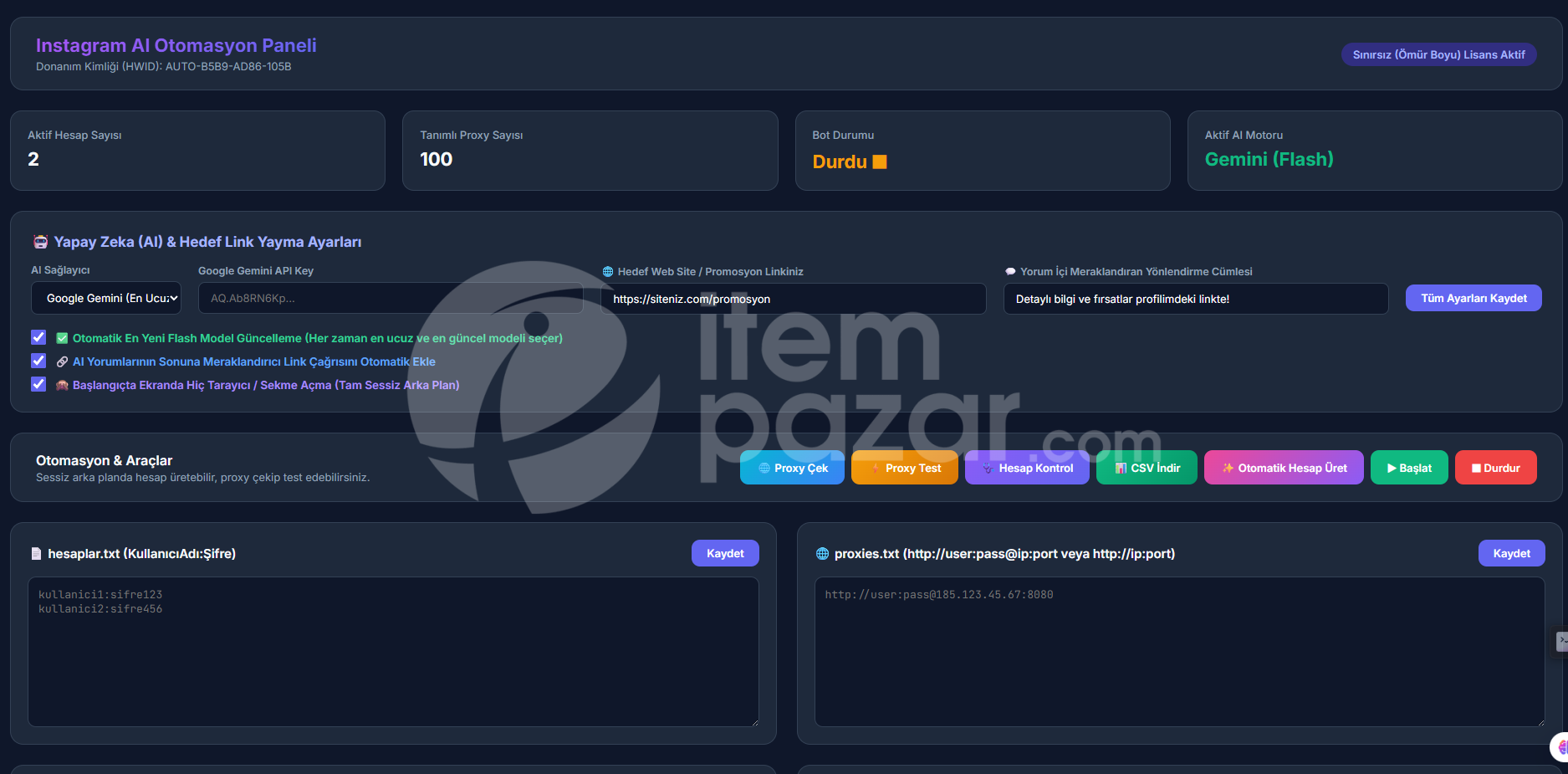Click the Sınırsız (Ömür Boyu) Lisans Aktif badge
This screenshot has height=774, width=1568.
pyautogui.click(x=1439, y=54)
